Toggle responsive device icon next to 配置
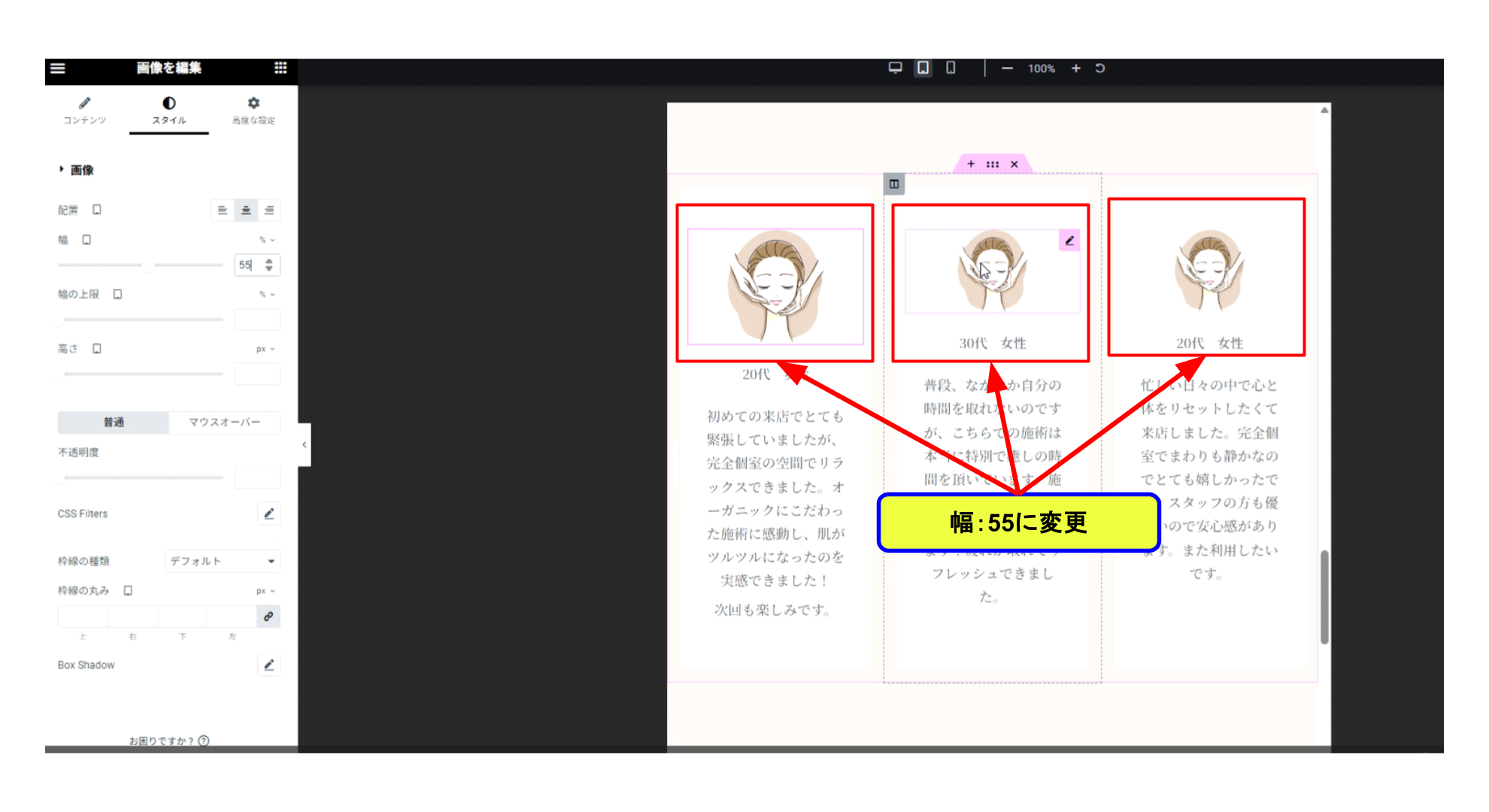 coord(97,210)
